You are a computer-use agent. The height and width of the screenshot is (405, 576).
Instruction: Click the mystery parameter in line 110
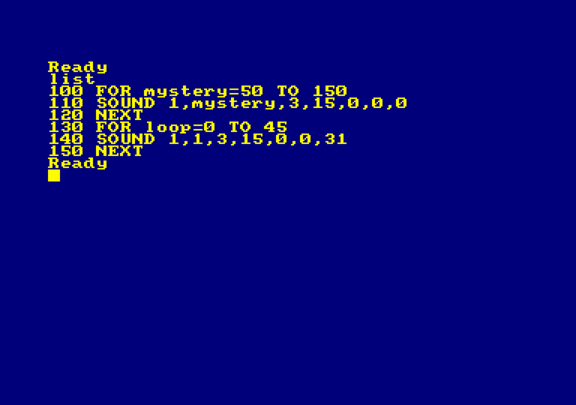click(x=233, y=104)
